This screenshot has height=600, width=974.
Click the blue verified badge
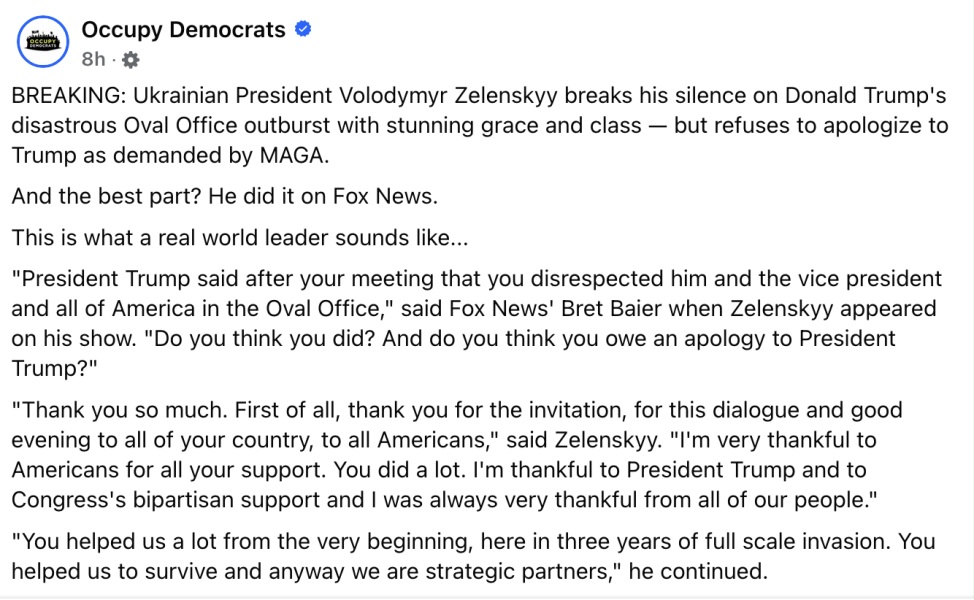pyautogui.click(x=303, y=30)
